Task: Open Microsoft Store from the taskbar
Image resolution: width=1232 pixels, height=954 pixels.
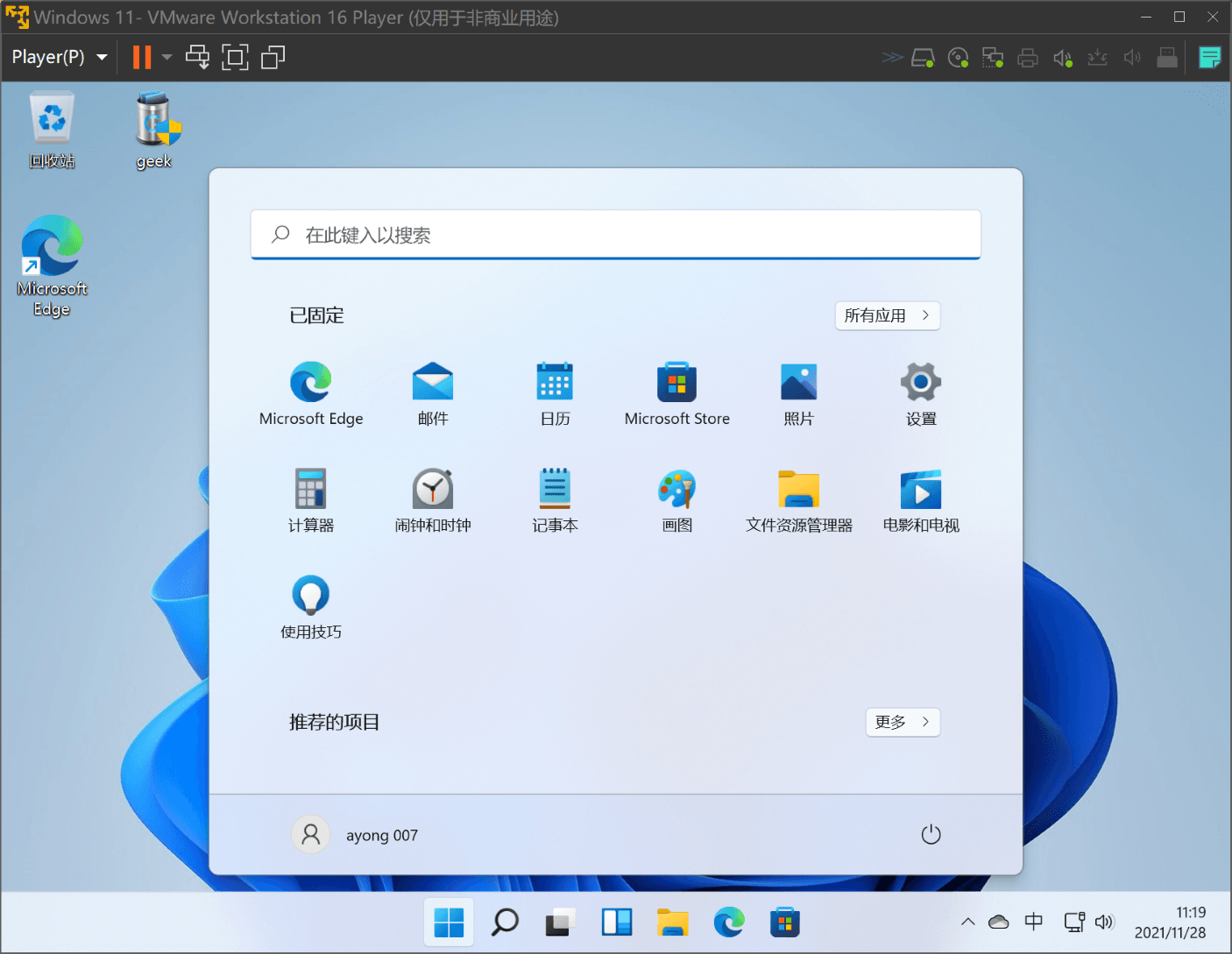Action: [785, 922]
